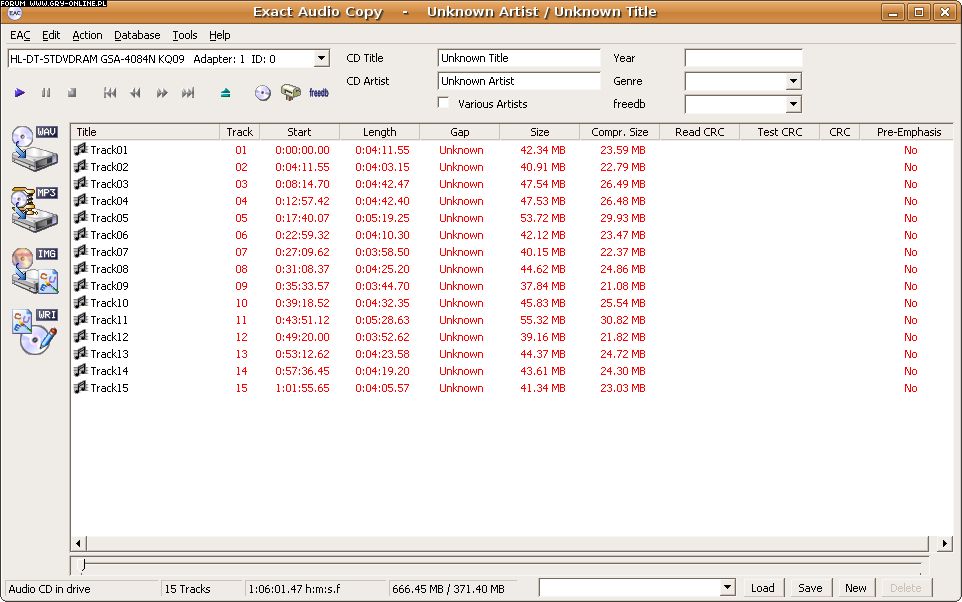Create a CD image with IMG button
Screen dimensions: 962x602
(35, 270)
